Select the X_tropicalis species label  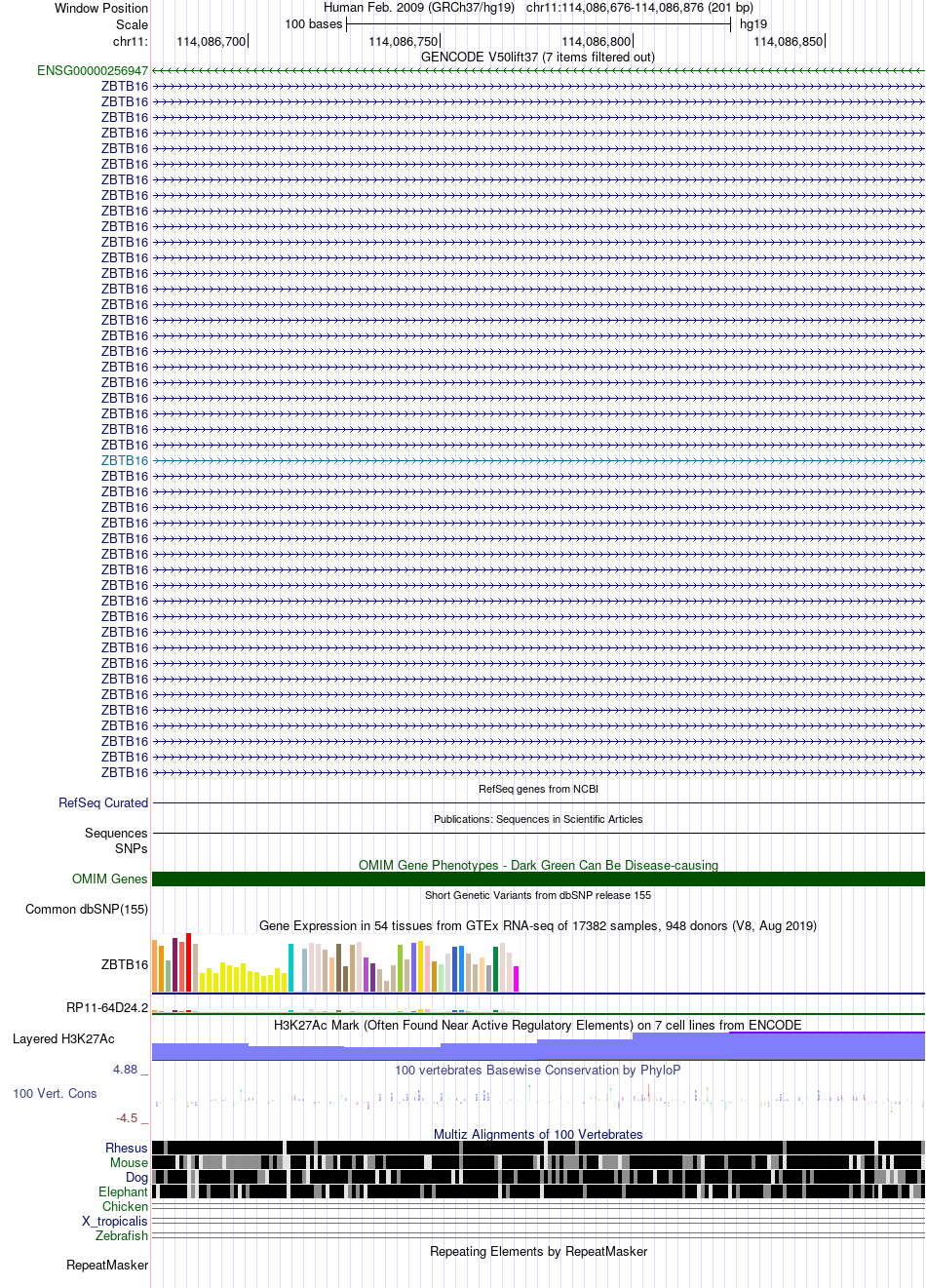(115, 1221)
